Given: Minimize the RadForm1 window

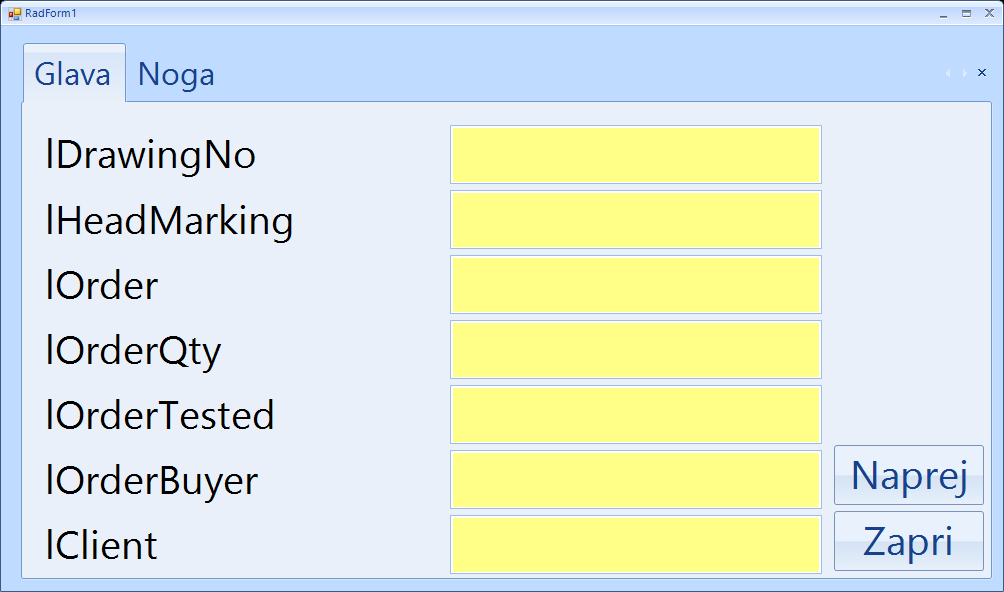Looking at the screenshot, I should point(944,14).
